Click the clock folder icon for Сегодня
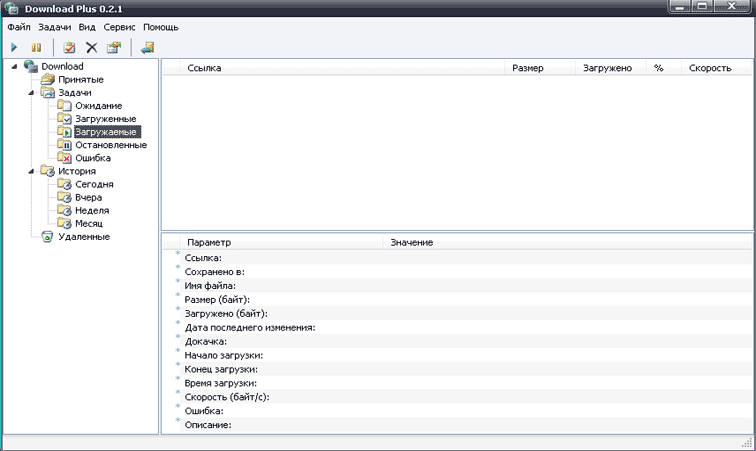Viewport: 756px width, 451px height. [65, 183]
